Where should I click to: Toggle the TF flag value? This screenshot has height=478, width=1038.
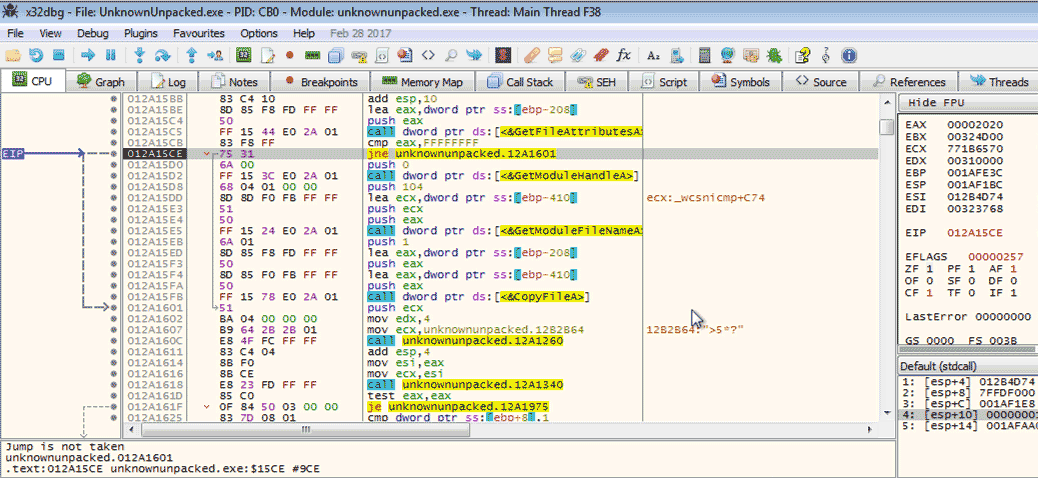(970, 292)
